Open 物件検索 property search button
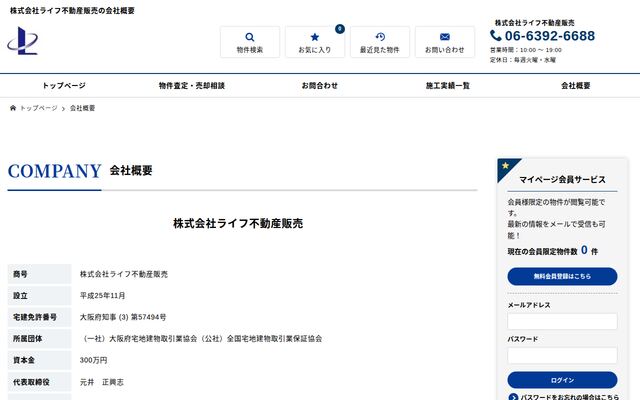Screen dimensions: 640x400 (x=250, y=42)
